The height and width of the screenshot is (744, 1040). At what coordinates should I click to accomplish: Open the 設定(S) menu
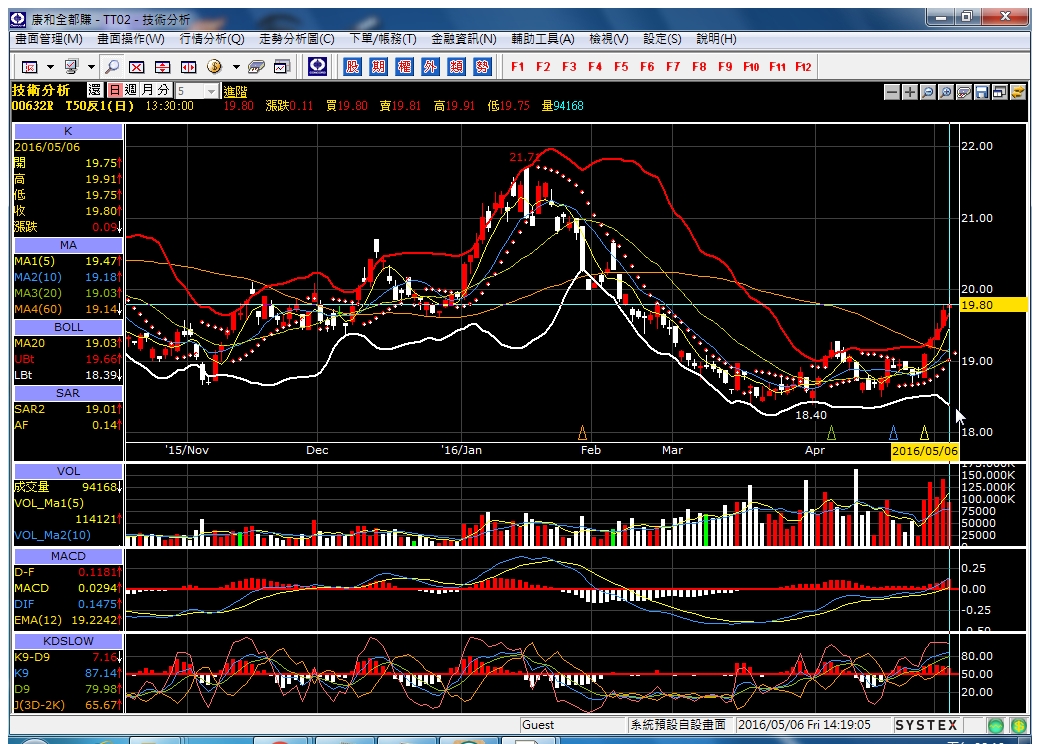663,39
